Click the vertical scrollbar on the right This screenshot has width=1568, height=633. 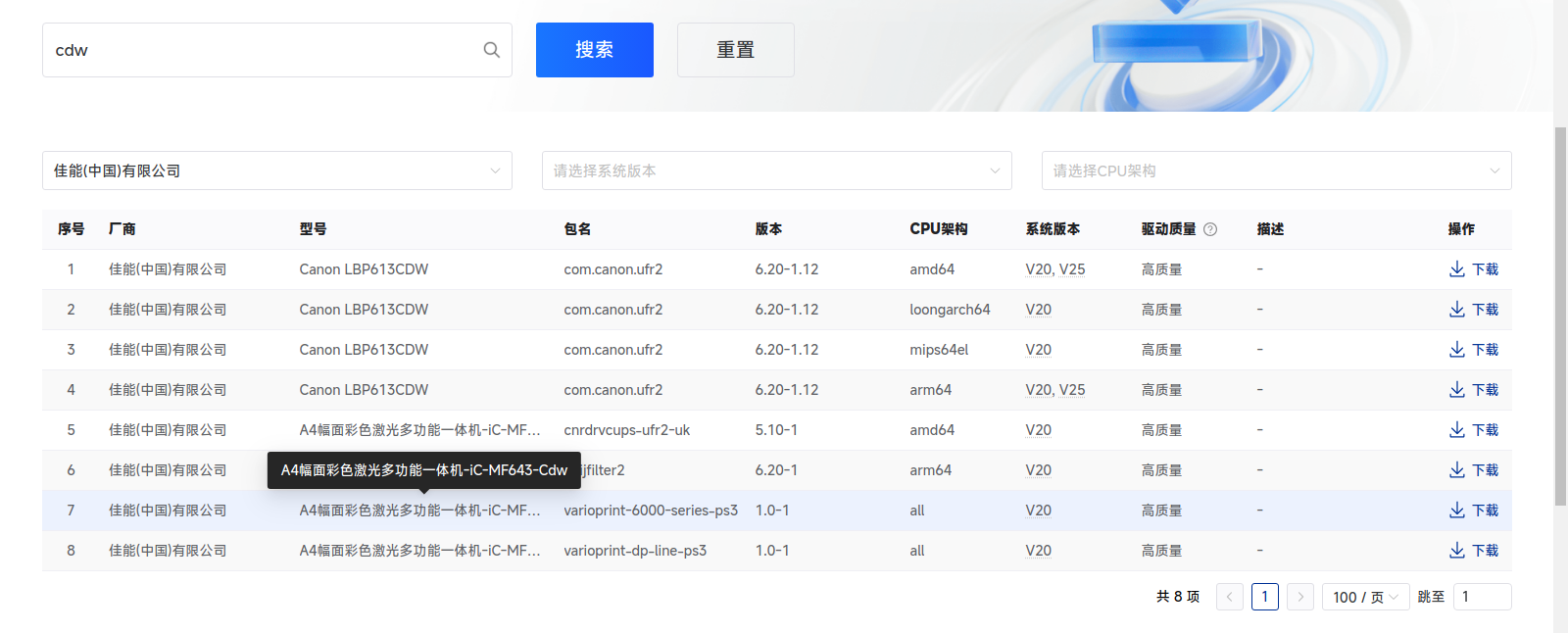[x=1560, y=316]
